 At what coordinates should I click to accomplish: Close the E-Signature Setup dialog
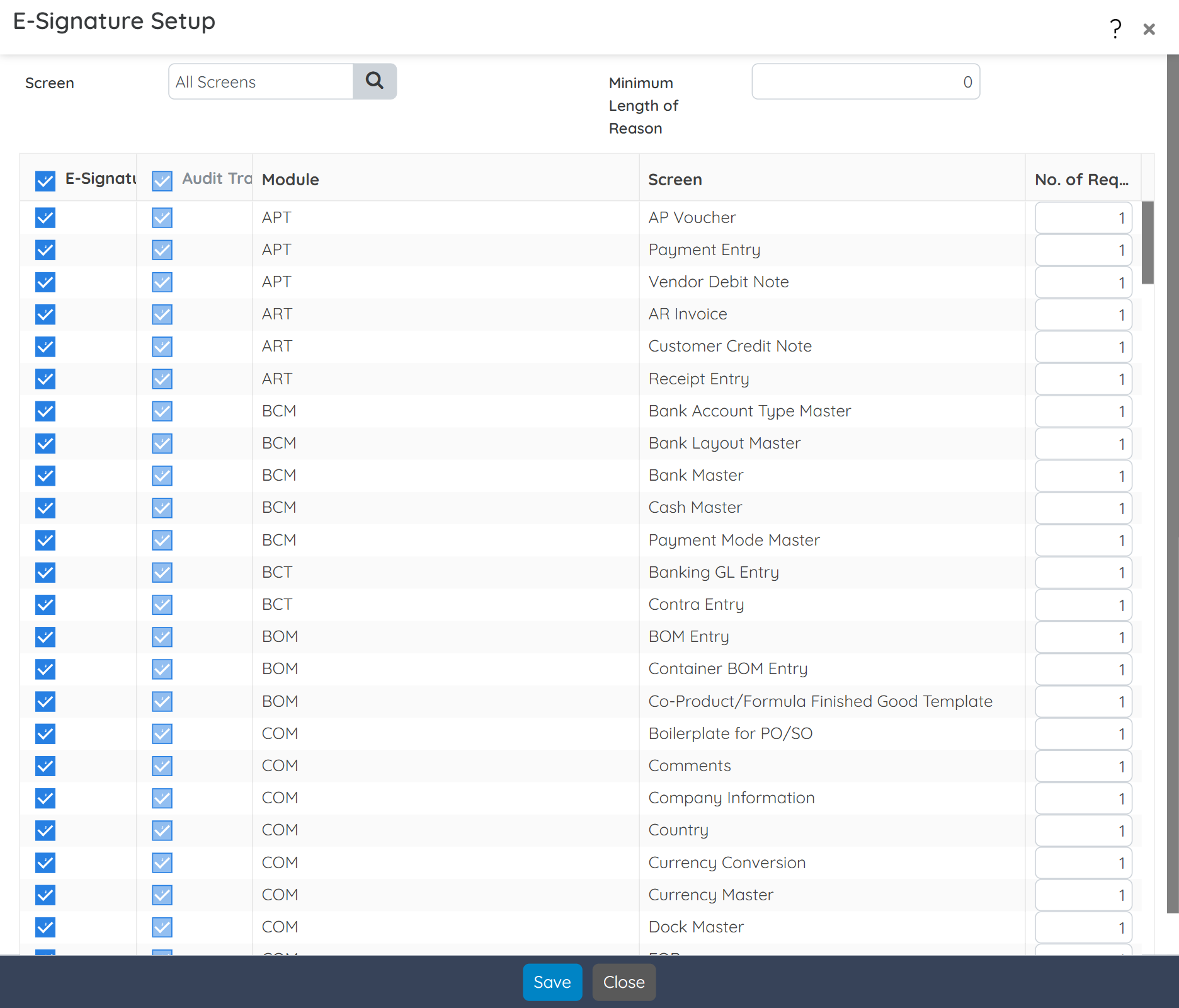pos(1149,29)
